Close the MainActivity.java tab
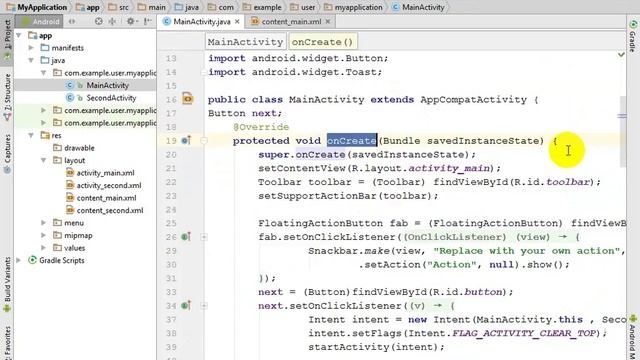The height and width of the screenshot is (360, 640). (x=237, y=22)
